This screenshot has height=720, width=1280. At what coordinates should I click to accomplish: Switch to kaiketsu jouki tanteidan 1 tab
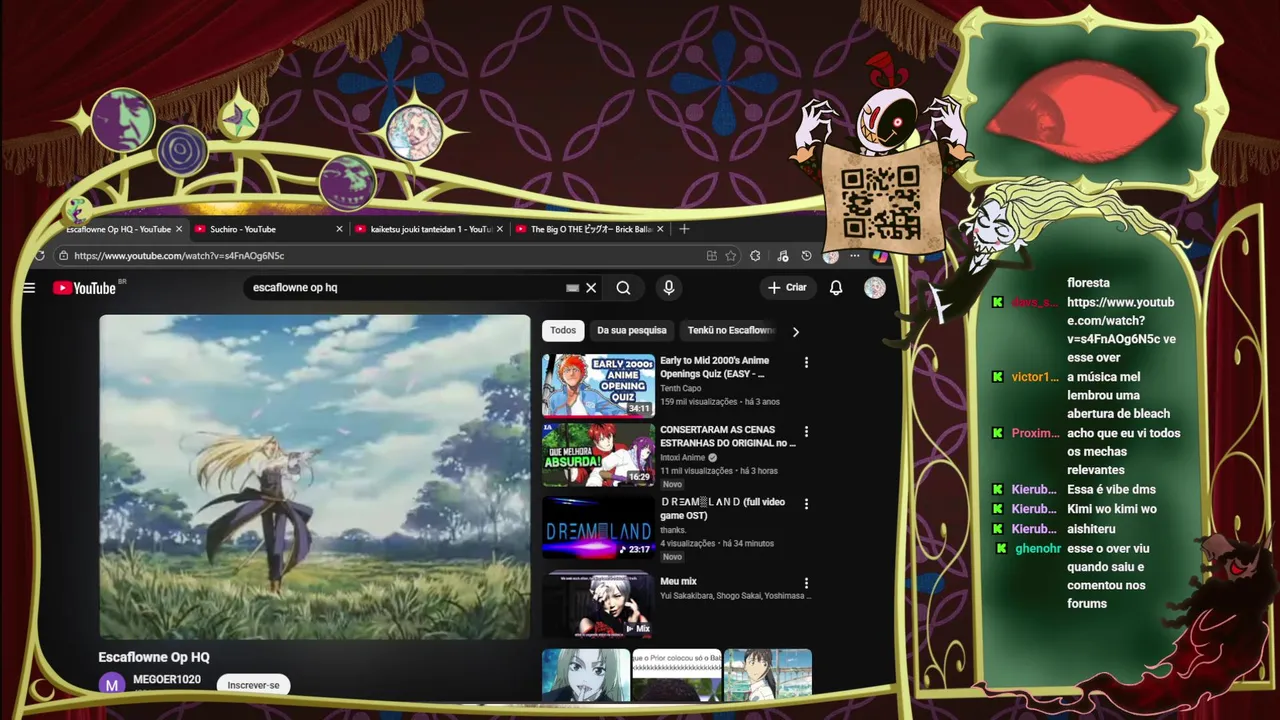coord(428,229)
